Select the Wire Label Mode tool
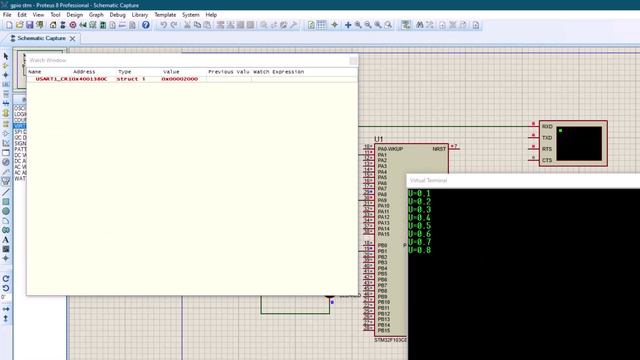The width and height of the screenshot is (640, 360). click(x=6, y=84)
